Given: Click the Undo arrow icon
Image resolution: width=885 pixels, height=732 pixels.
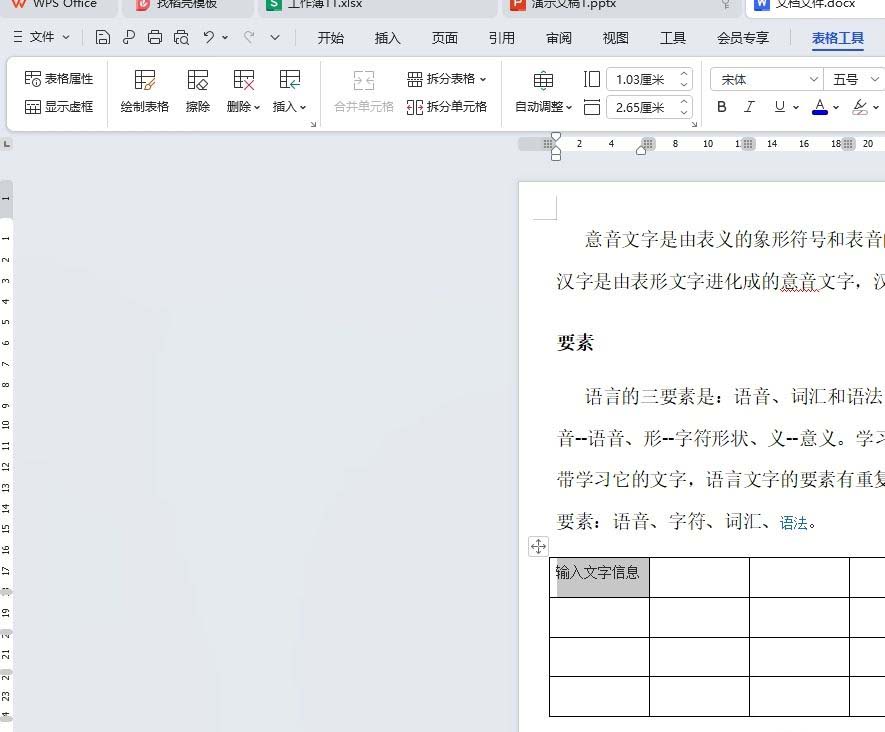Looking at the screenshot, I should coord(209,38).
